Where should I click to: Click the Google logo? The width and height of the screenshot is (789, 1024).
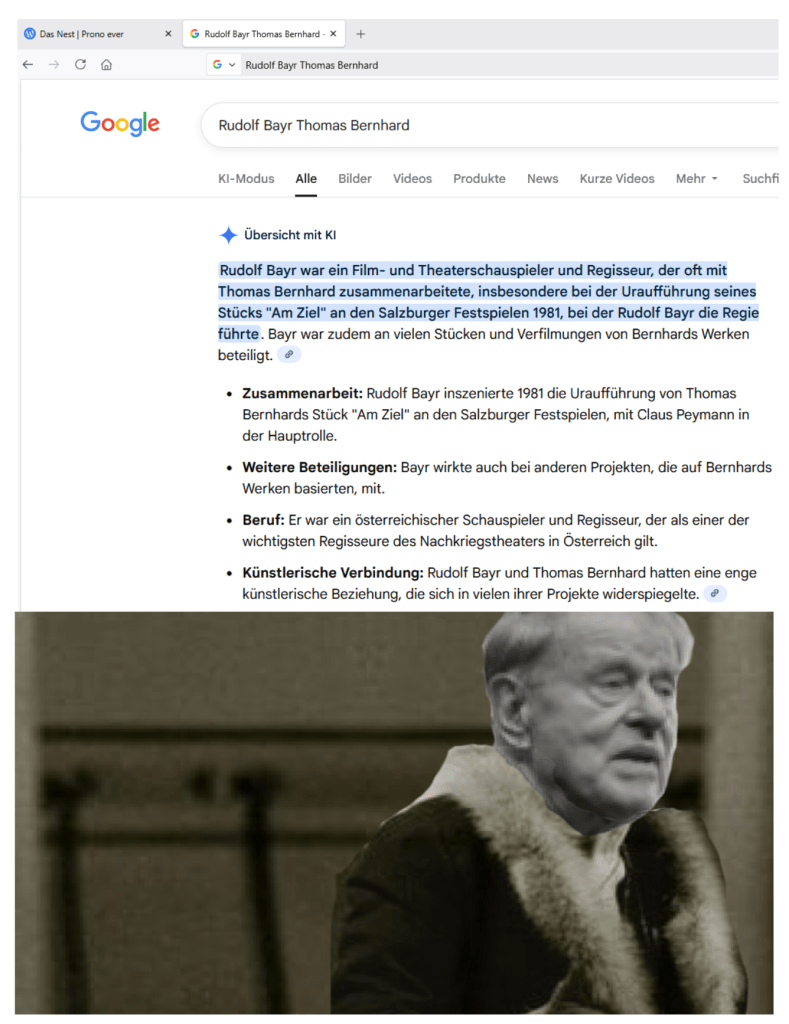click(120, 123)
